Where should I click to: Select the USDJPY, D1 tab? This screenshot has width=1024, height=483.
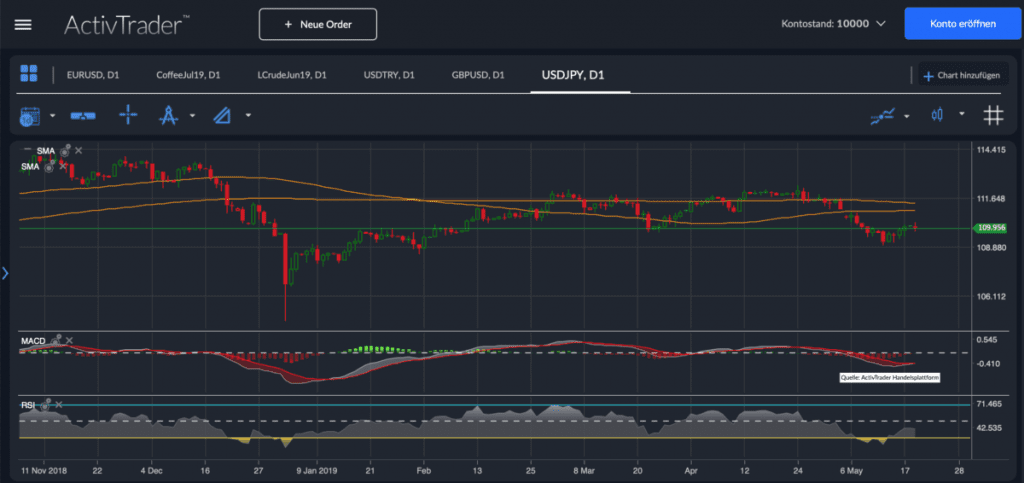click(x=573, y=75)
